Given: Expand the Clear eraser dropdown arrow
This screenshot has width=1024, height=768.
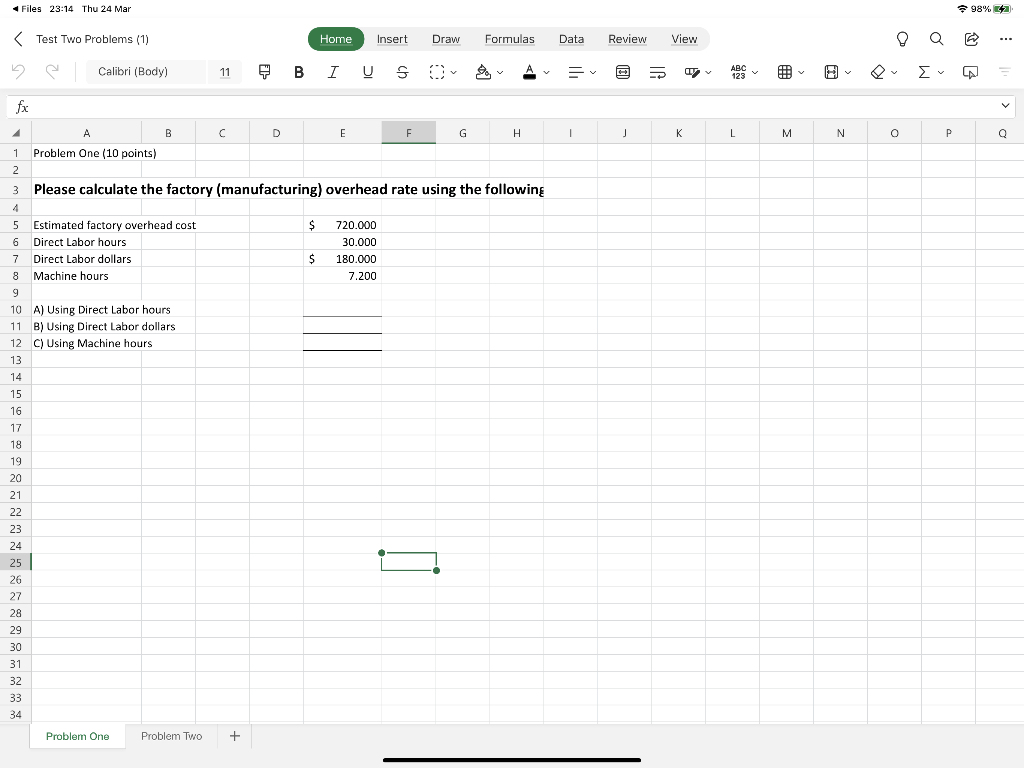Looking at the screenshot, I should click(894, 72).
